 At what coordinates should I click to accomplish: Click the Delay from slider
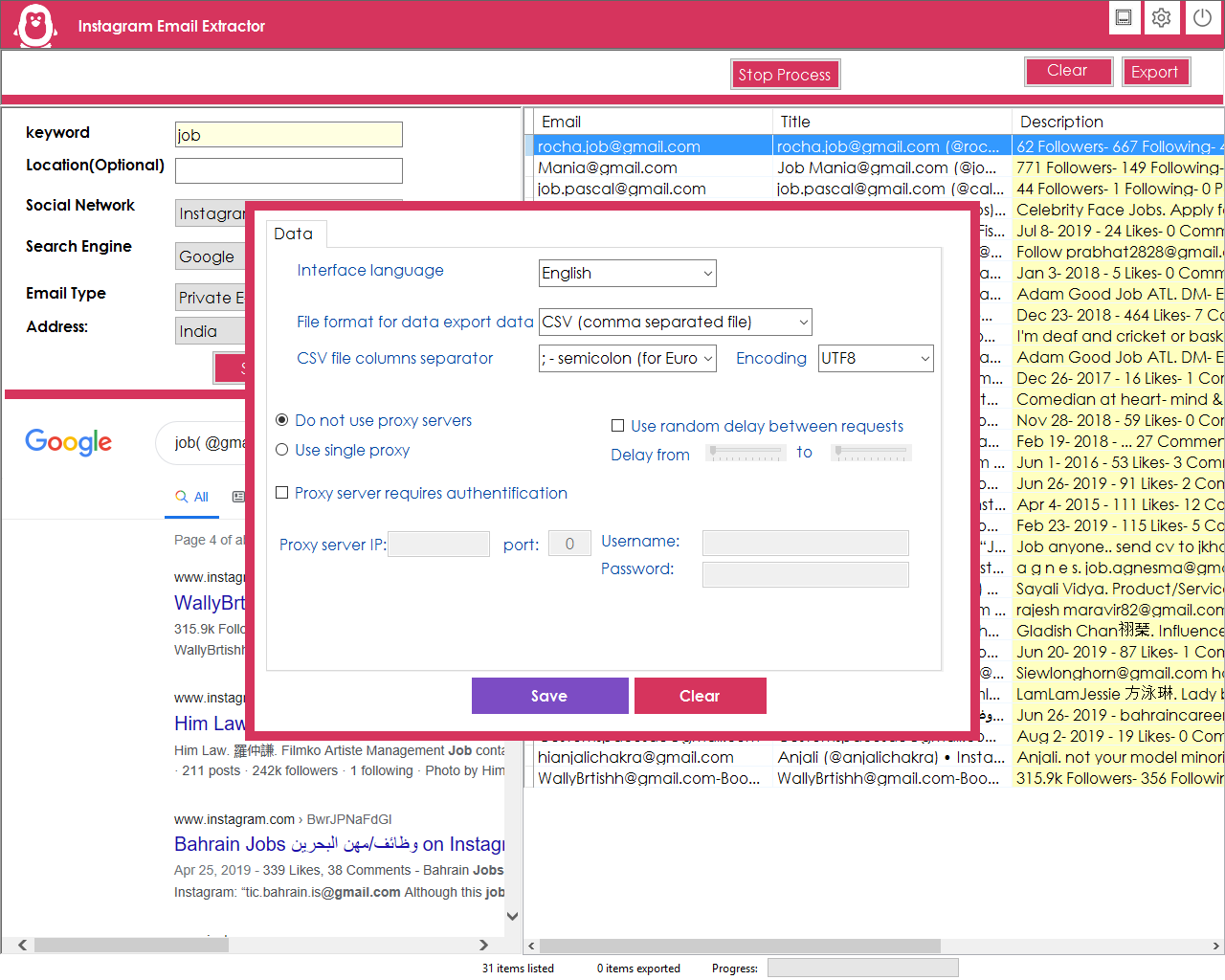pyautogui.click(x=746, y=454)
